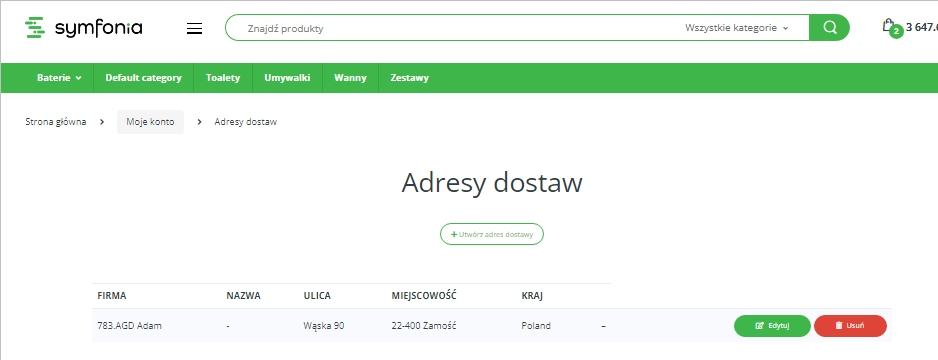The image size is (938, 360).
Task: Select the 22-400 Zamość cell
Action: tap(424, 326)
